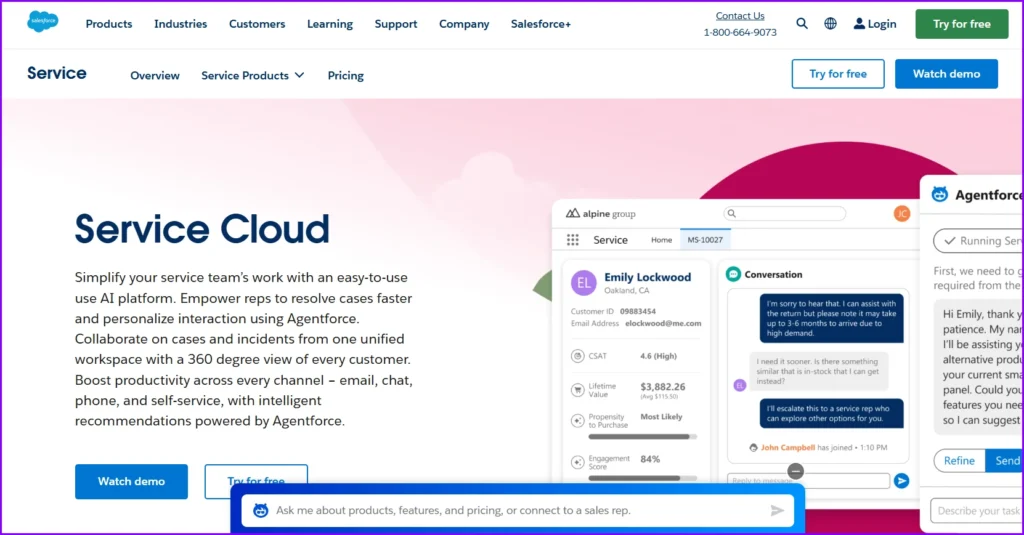Viewport: 1024px width, 535px height.
Task: Click the Salesforce cloud logo
Action: pos(43,22)
